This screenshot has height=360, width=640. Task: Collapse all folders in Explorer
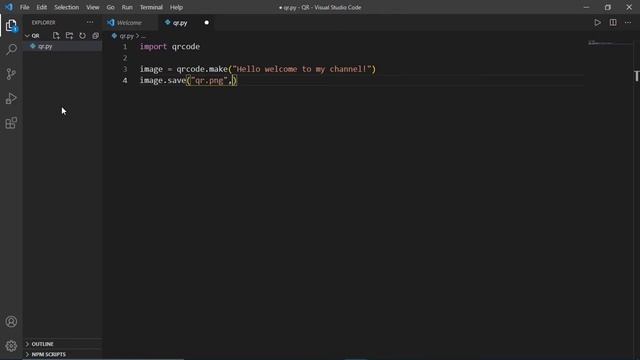click(96, 36)
